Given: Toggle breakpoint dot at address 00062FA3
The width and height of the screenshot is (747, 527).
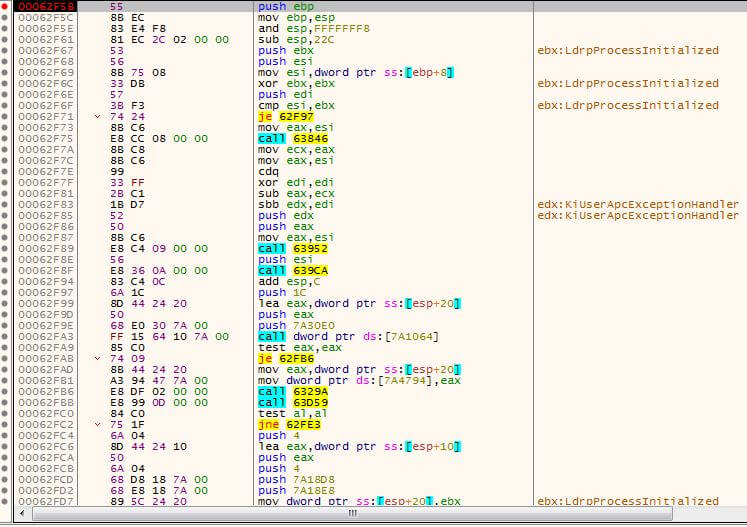Looking at the screenshot, I should tap(4, 337).
